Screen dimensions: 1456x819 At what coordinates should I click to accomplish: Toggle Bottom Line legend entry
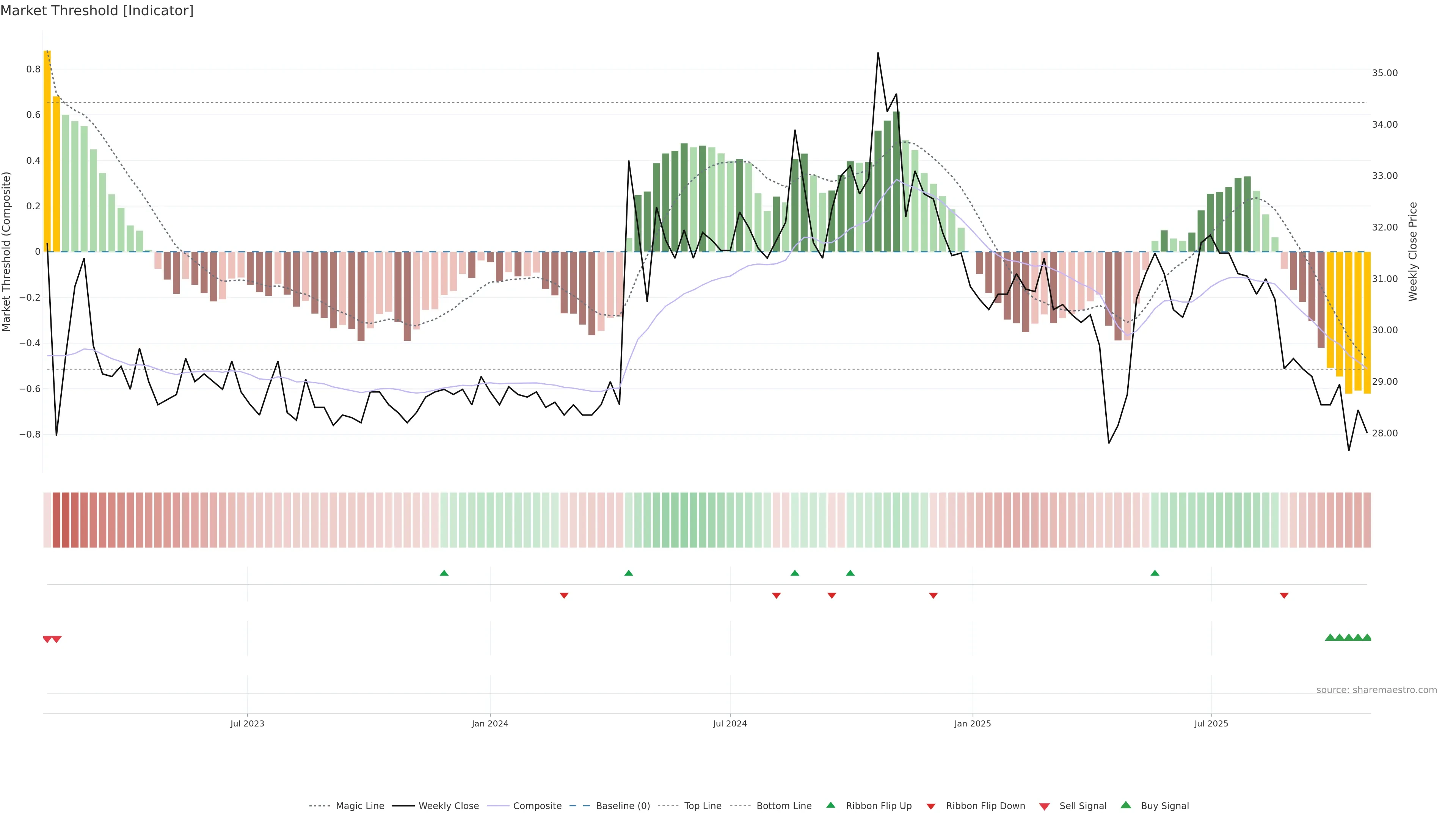[783, 806]
